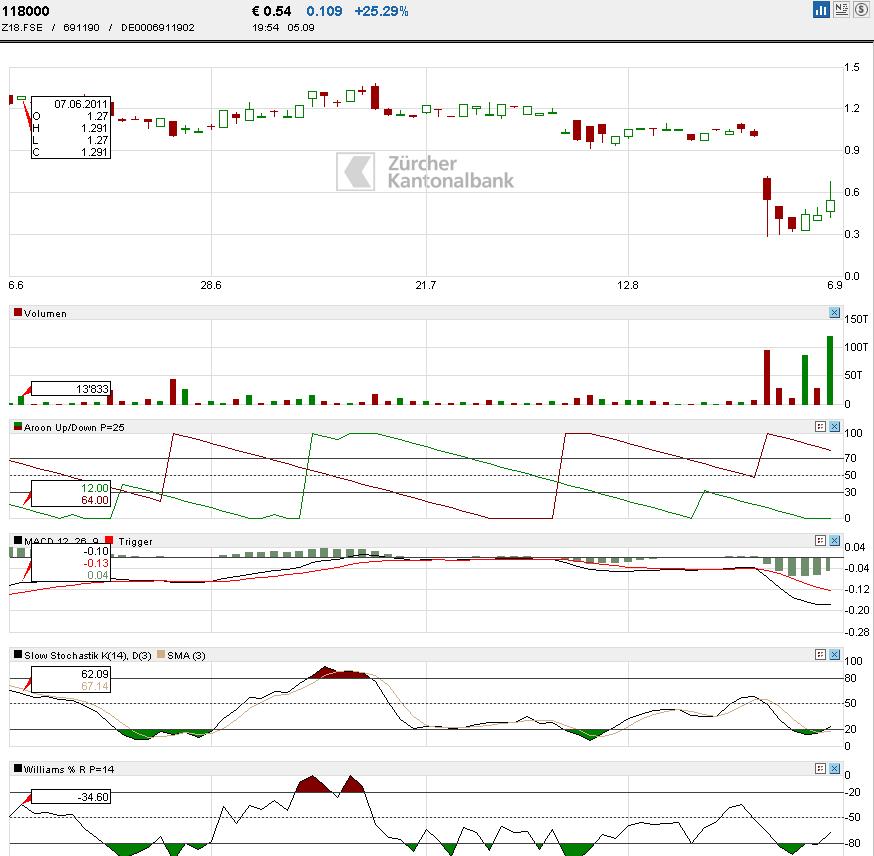Click the red Trigger legend swatch
The image size is (874, 856).
point(109,540)
